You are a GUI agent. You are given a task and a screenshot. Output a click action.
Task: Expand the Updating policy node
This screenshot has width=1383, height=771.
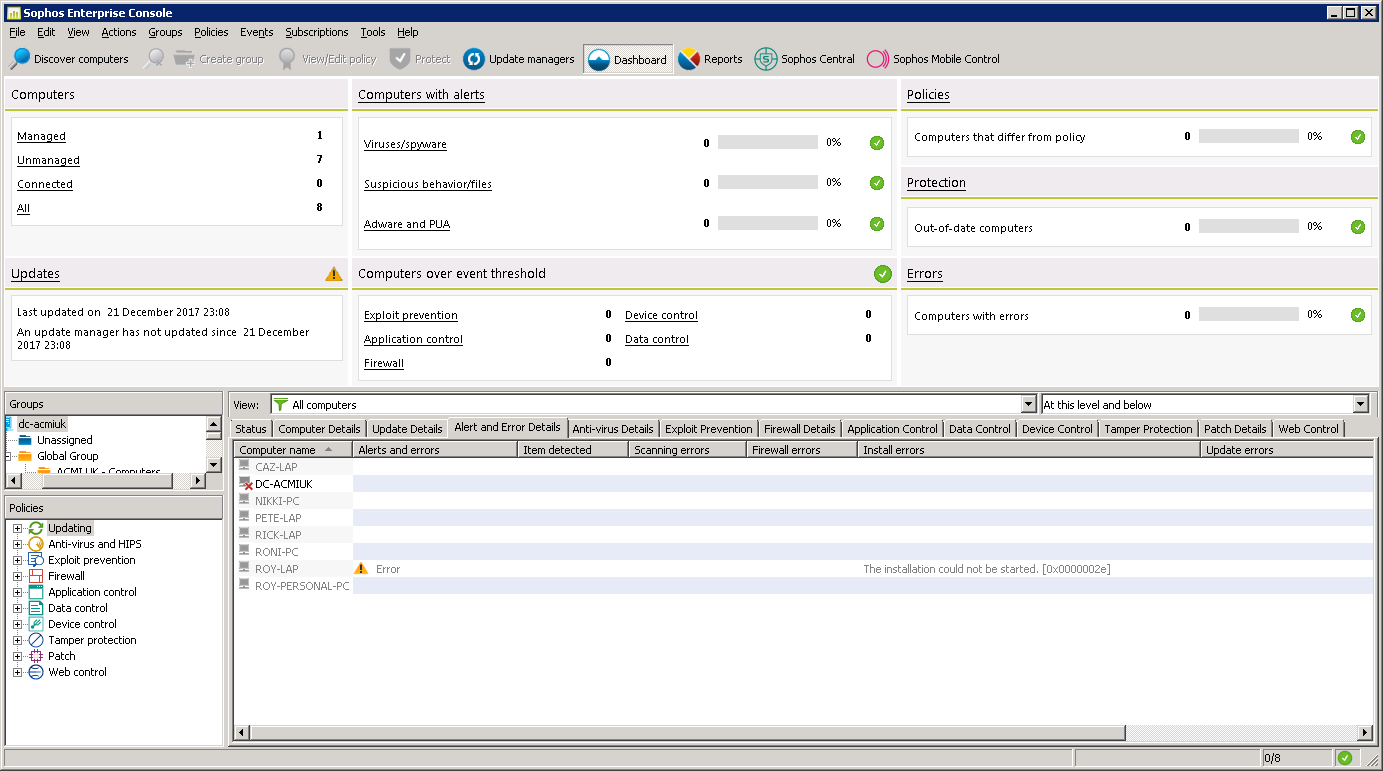[x=17, y=528]
